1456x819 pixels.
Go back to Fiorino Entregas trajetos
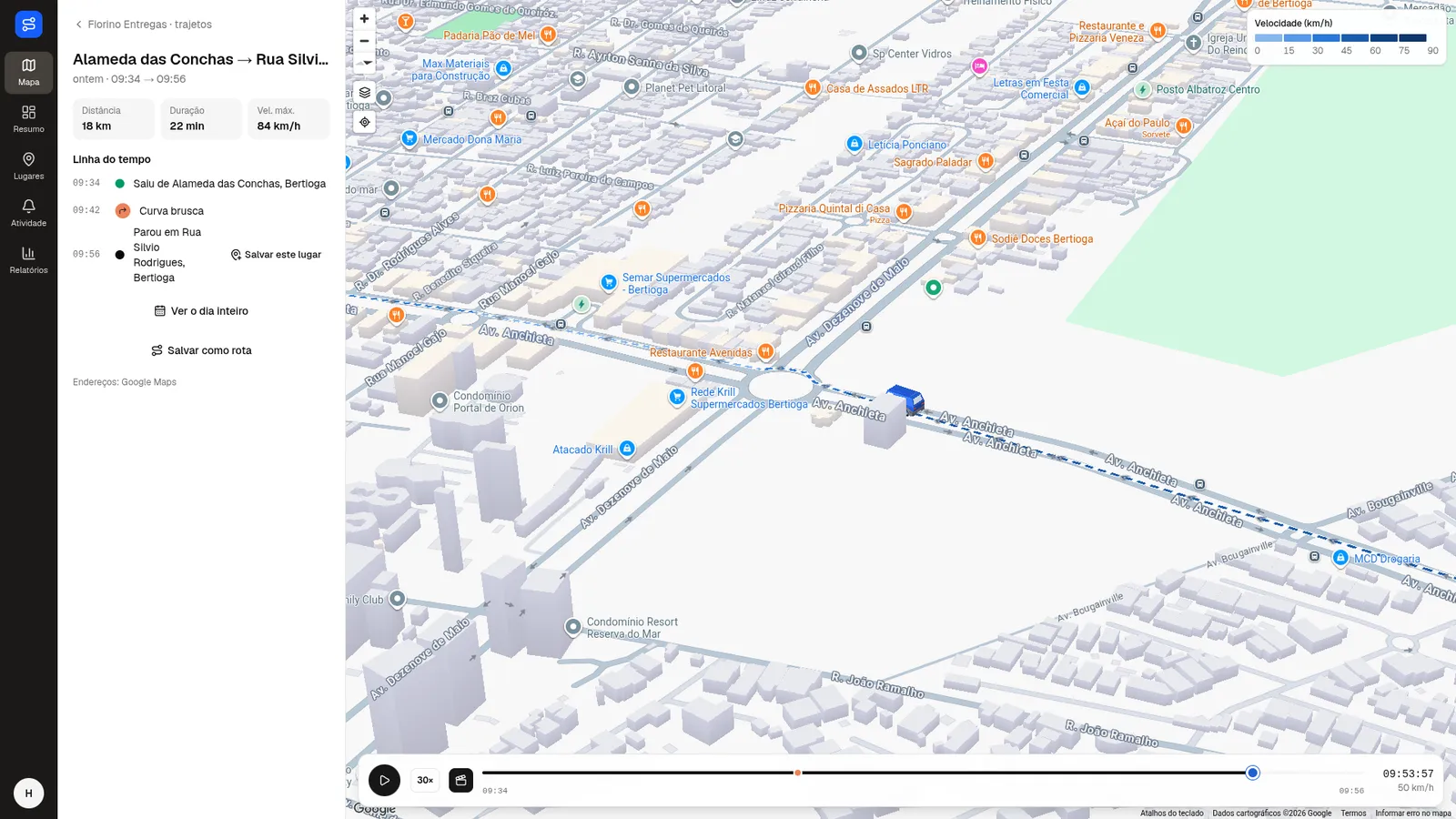pyautogui.click(x=143, y=25)
